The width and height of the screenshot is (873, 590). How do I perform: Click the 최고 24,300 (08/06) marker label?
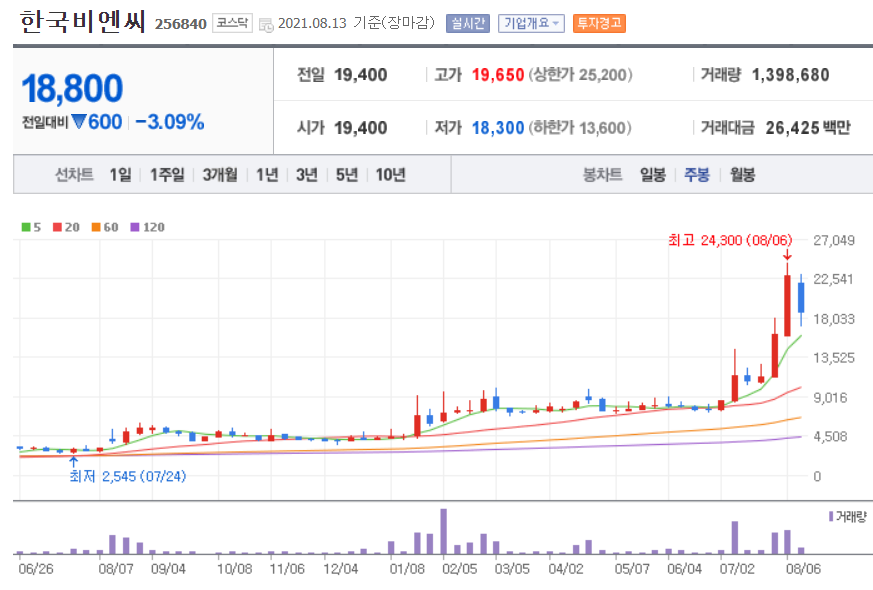coord(730,240)
